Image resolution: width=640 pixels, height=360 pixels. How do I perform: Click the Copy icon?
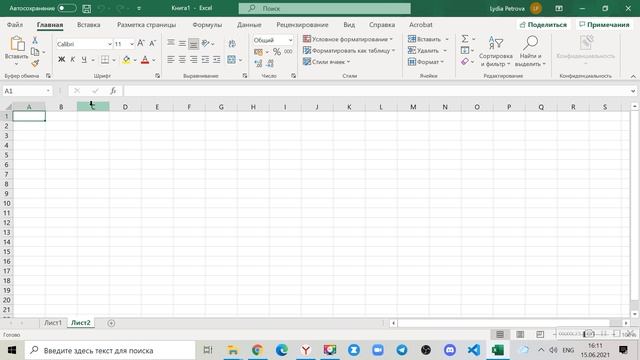(x=35, y=52)
